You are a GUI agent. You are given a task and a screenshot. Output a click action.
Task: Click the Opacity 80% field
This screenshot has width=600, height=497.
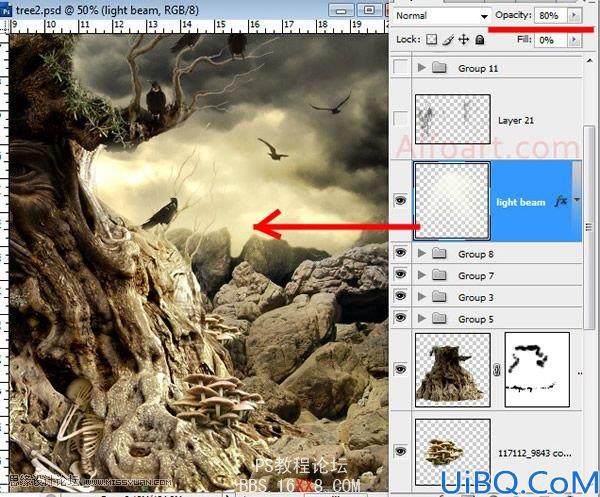coord(551,15)
